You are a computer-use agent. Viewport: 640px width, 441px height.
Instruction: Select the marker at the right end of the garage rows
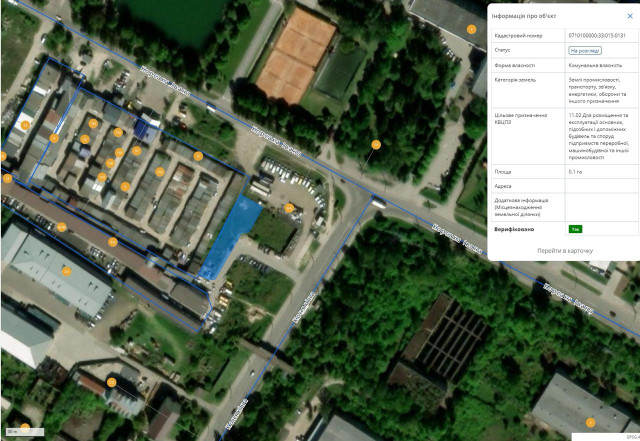198,156
